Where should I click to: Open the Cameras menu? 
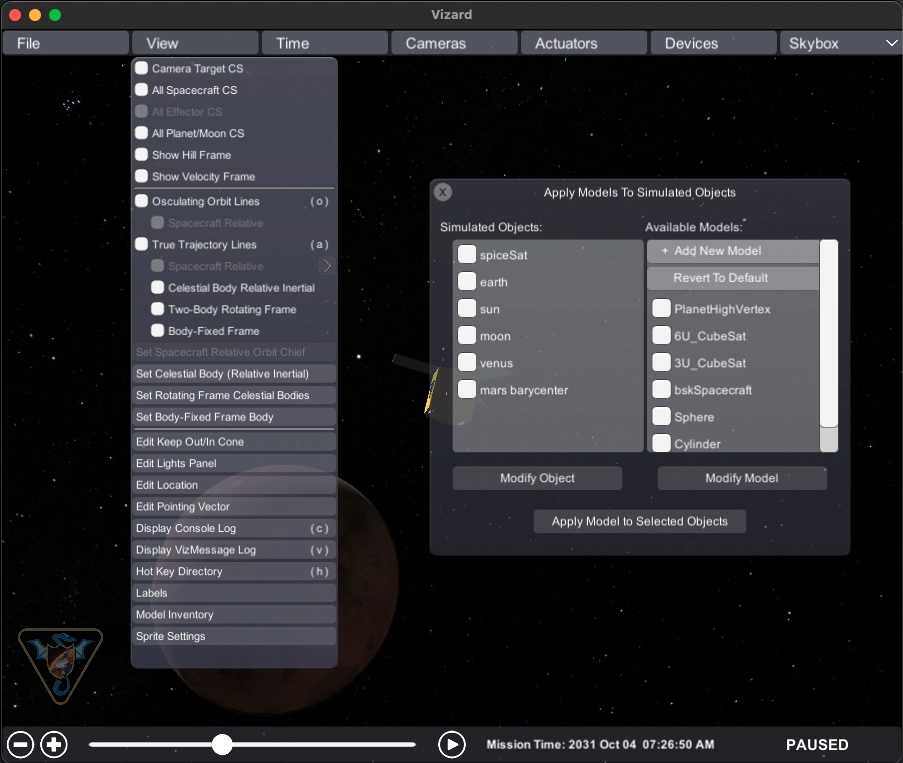pos(454,43)
